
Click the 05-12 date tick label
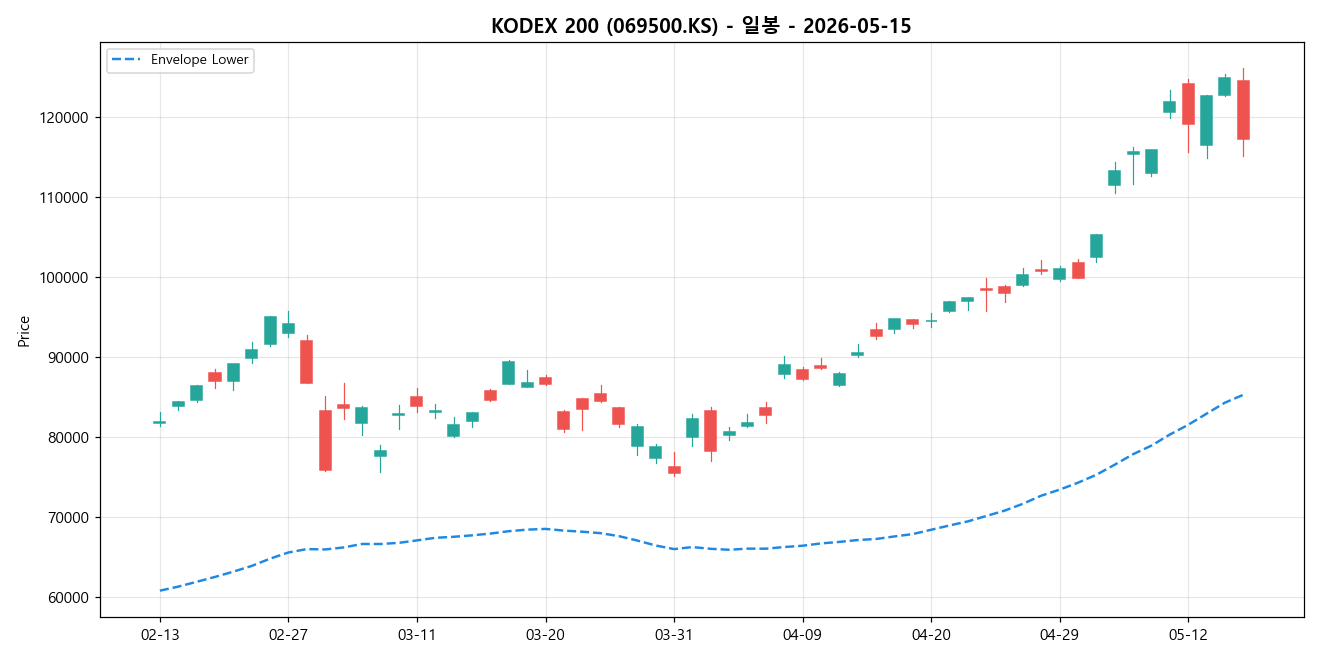pyautogui.click(x=1188, y=635)
